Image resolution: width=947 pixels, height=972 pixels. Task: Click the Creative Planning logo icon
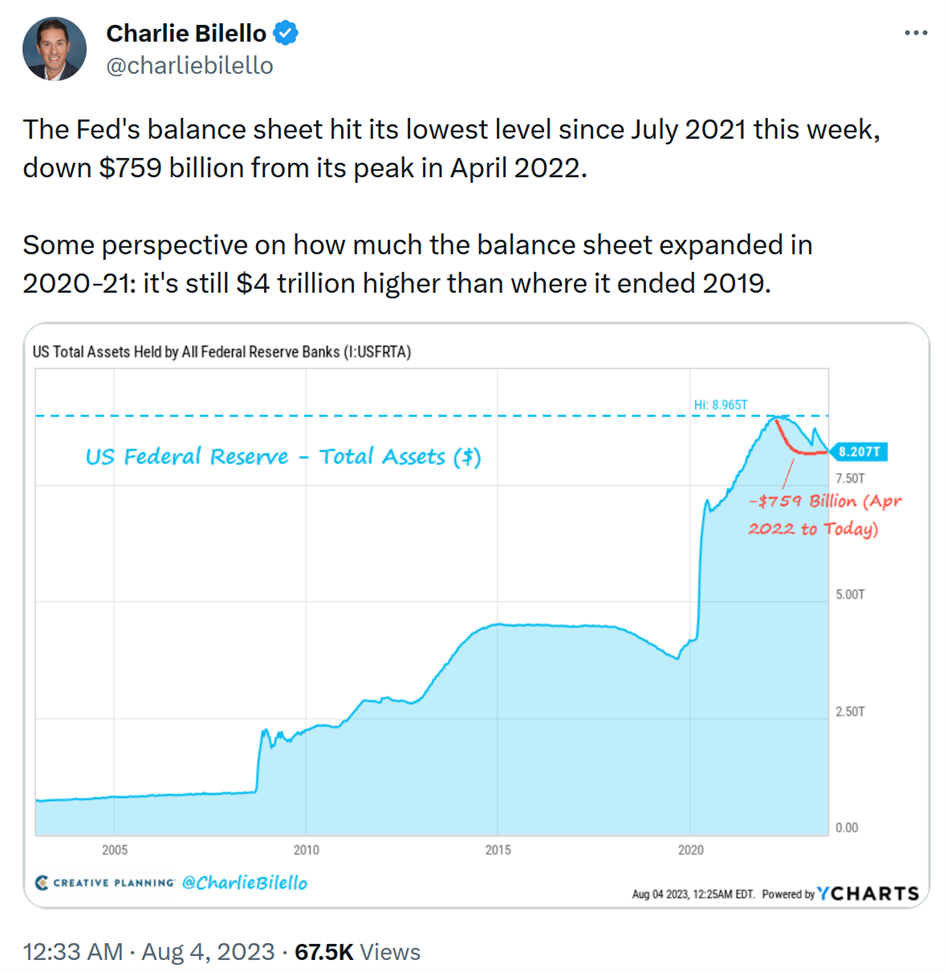click(41, 883)
